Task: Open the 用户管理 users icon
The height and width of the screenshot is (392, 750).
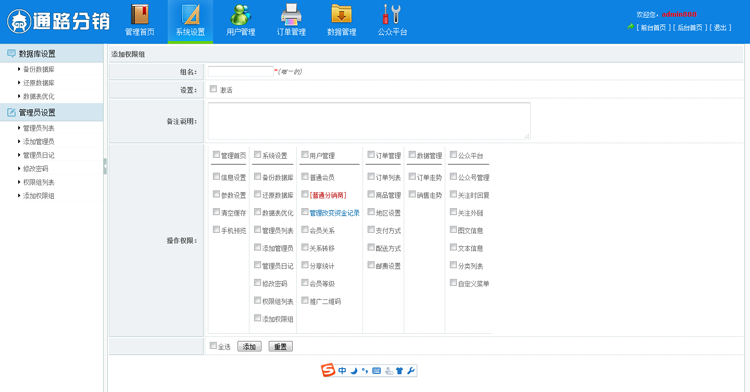Action: point(241,14)
